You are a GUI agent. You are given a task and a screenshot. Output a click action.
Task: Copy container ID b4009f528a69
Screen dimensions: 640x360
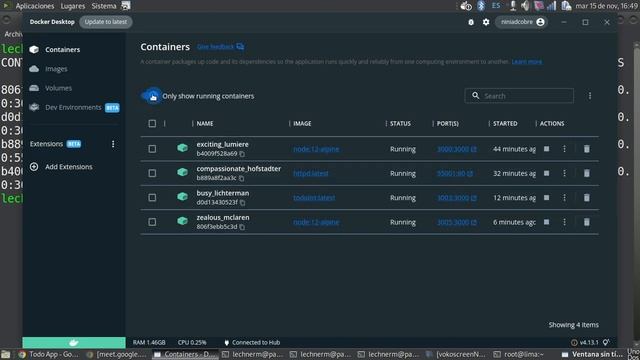point(242,154)
